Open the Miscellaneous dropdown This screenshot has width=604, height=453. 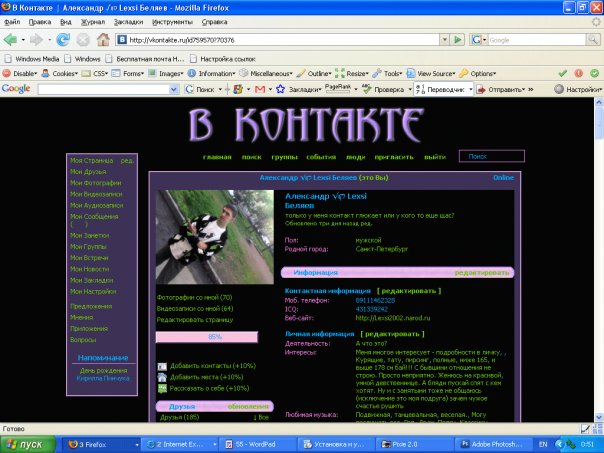[x=266, y=73]
